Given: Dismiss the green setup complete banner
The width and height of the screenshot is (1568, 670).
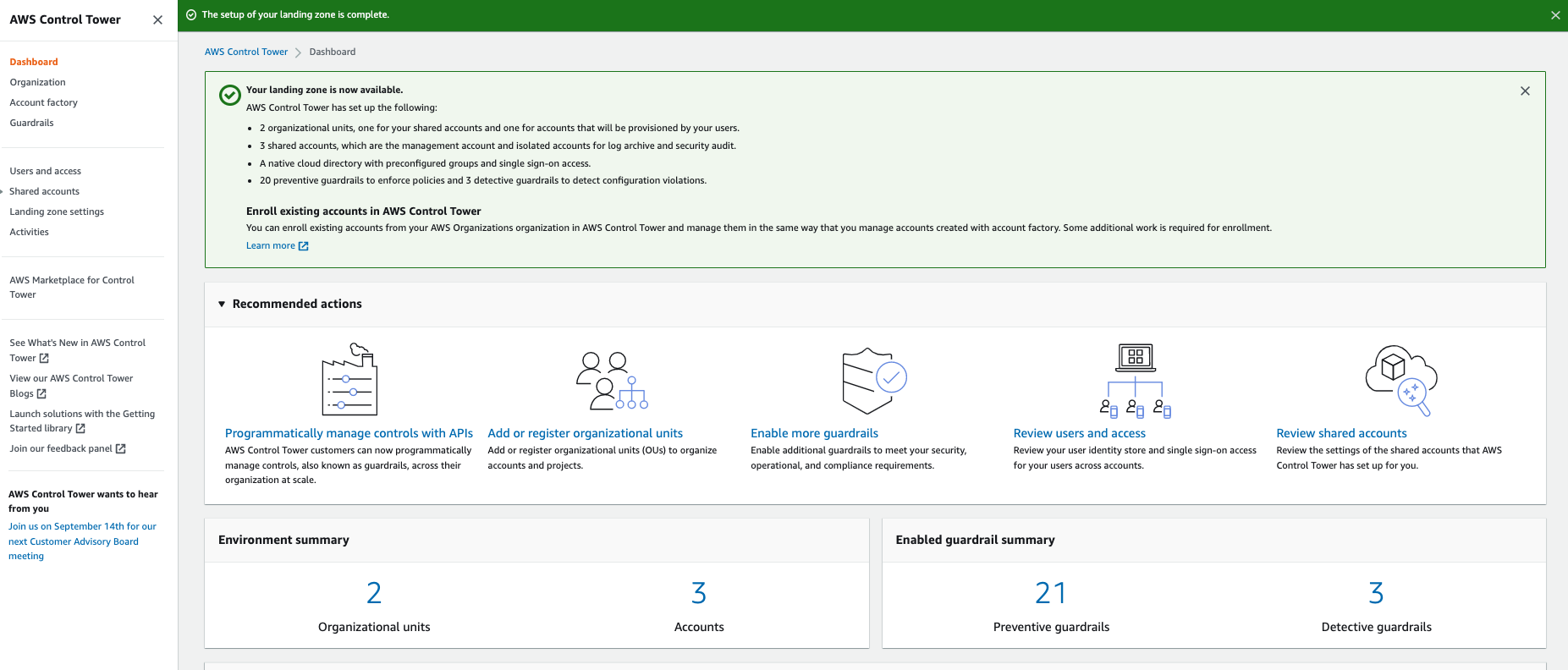Looking at the screenshot, I should pyautogui.click(x=1555, y=15).
